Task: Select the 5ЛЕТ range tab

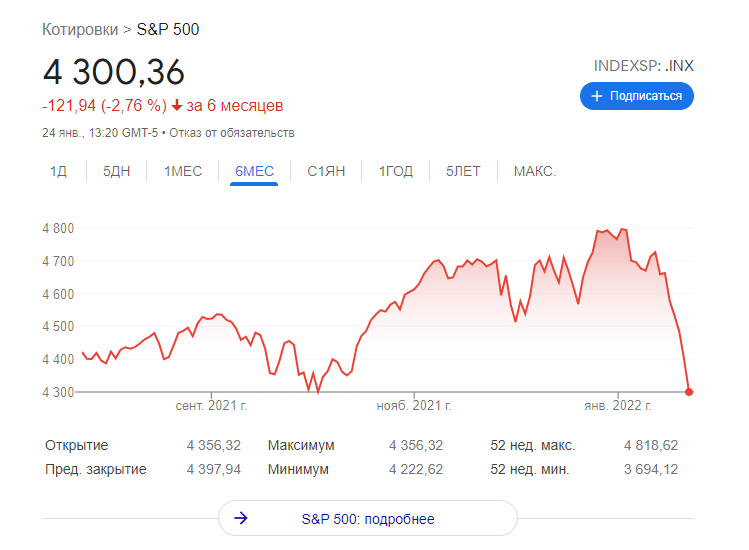Action: click(x=463, y=172)
